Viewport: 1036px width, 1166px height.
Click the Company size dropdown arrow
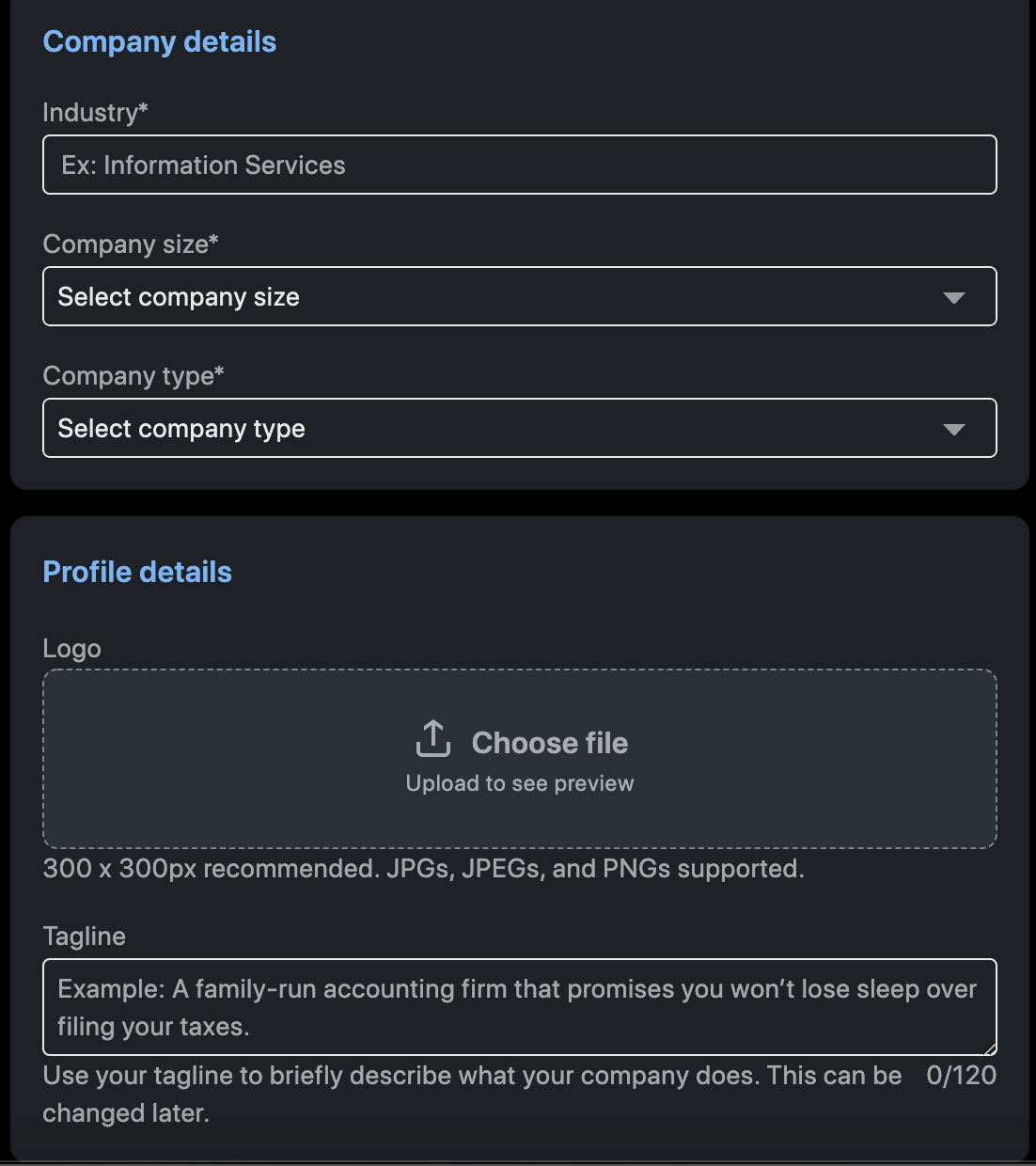953,298
